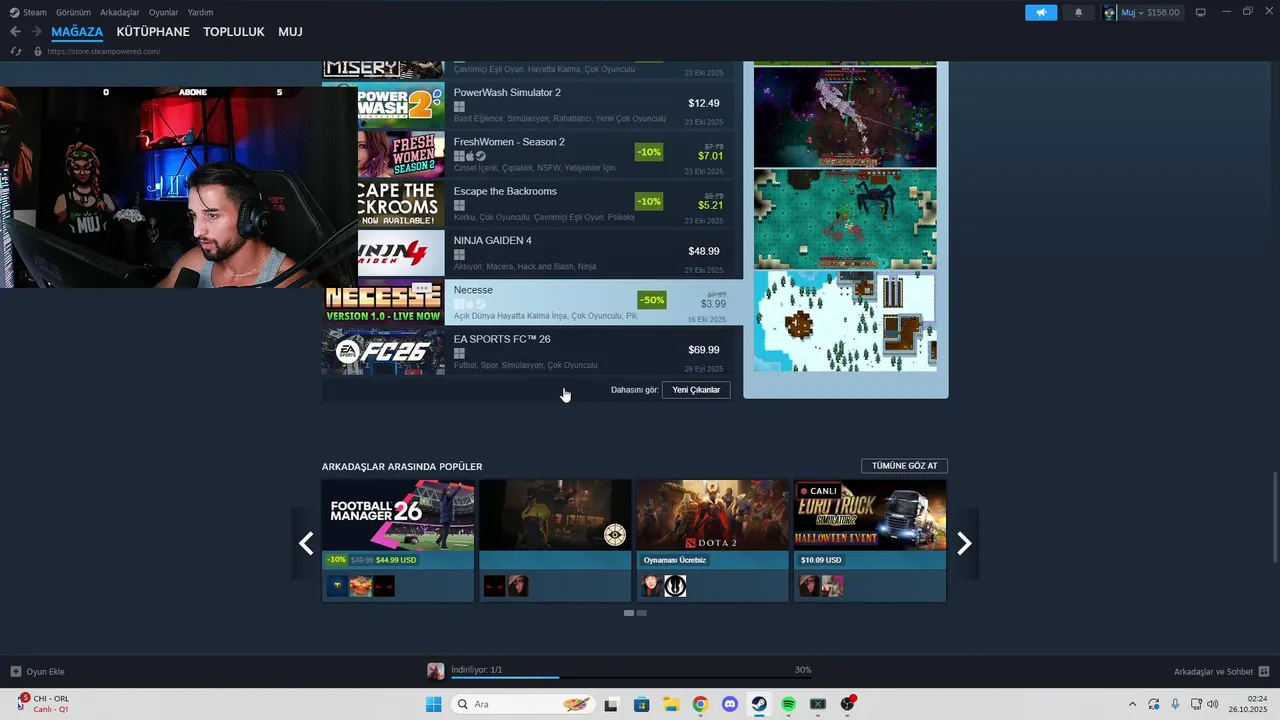Click the EA FC26 capsule image

tap(384, 351)
